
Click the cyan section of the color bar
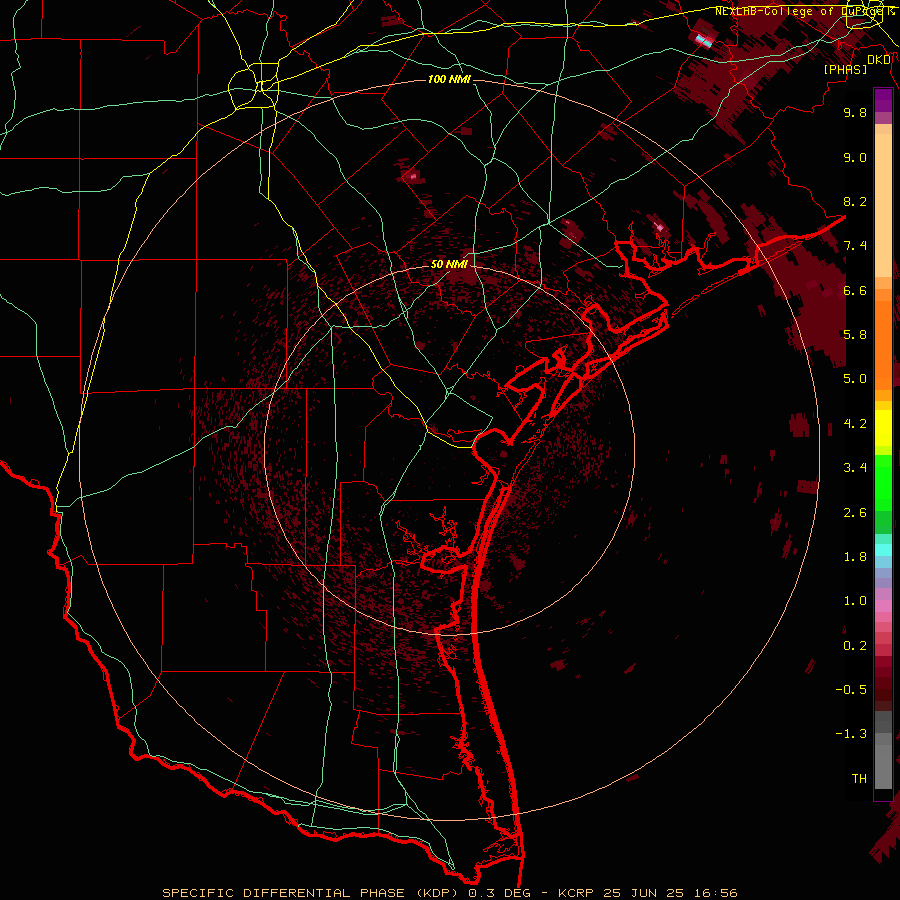pyautogui.click(x=883, y=550)
